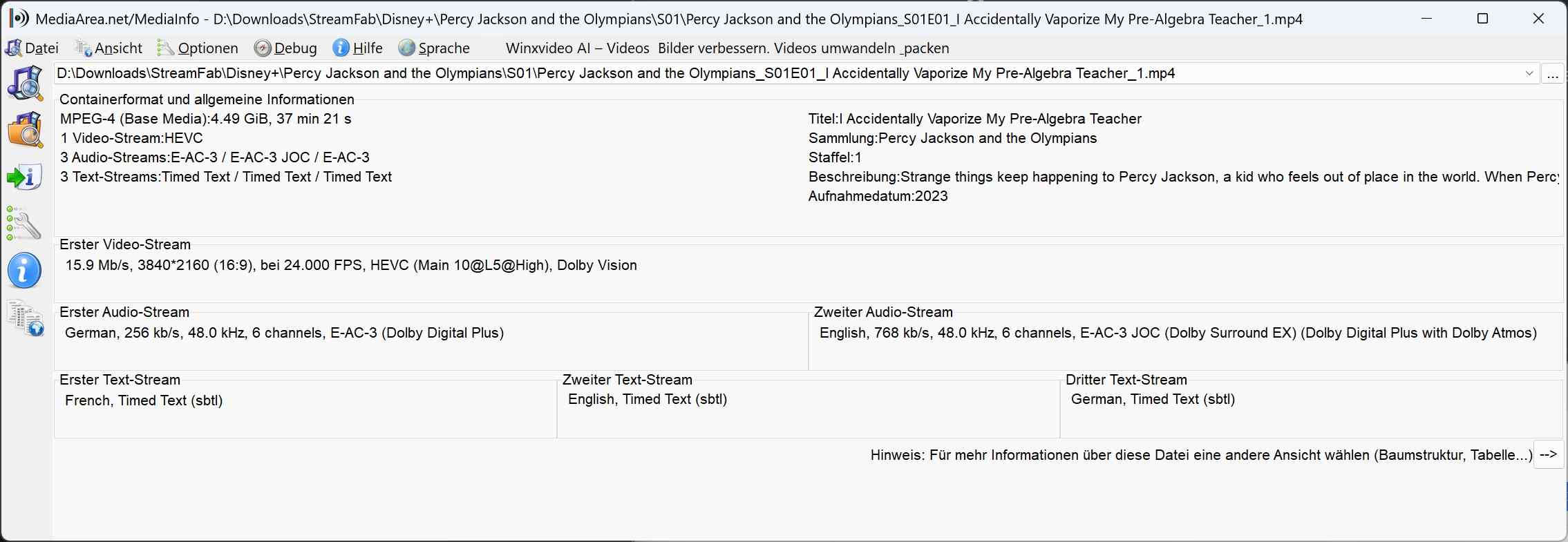Screen dimensions: 1568x542
Task: Click the open media file sidebar icon
Action: 25,83
